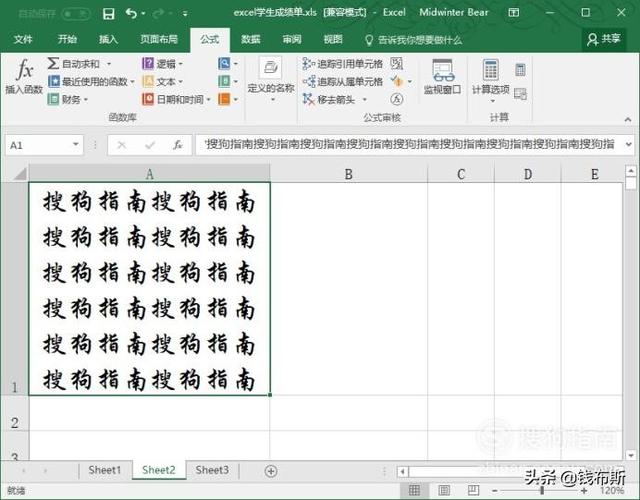Open Customize Quick Access Toolbar dropdown

(185, 14)
